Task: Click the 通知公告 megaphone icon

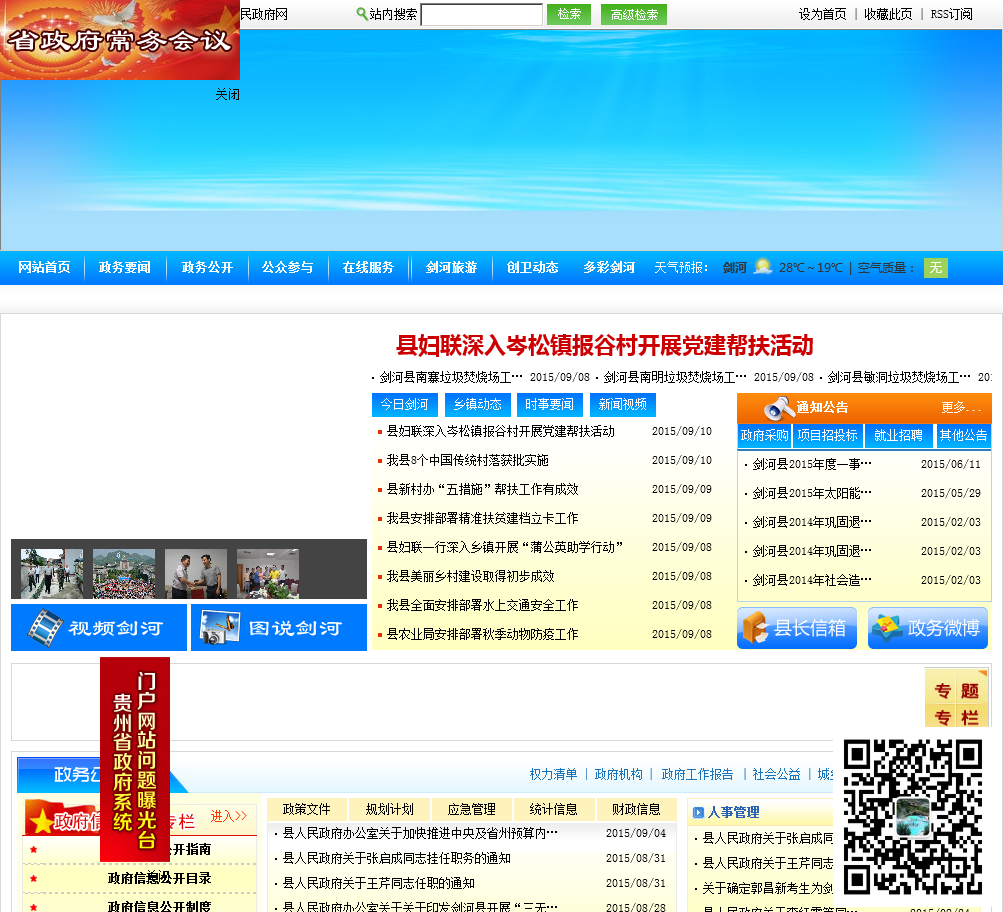Action: (x=779, y=408)
